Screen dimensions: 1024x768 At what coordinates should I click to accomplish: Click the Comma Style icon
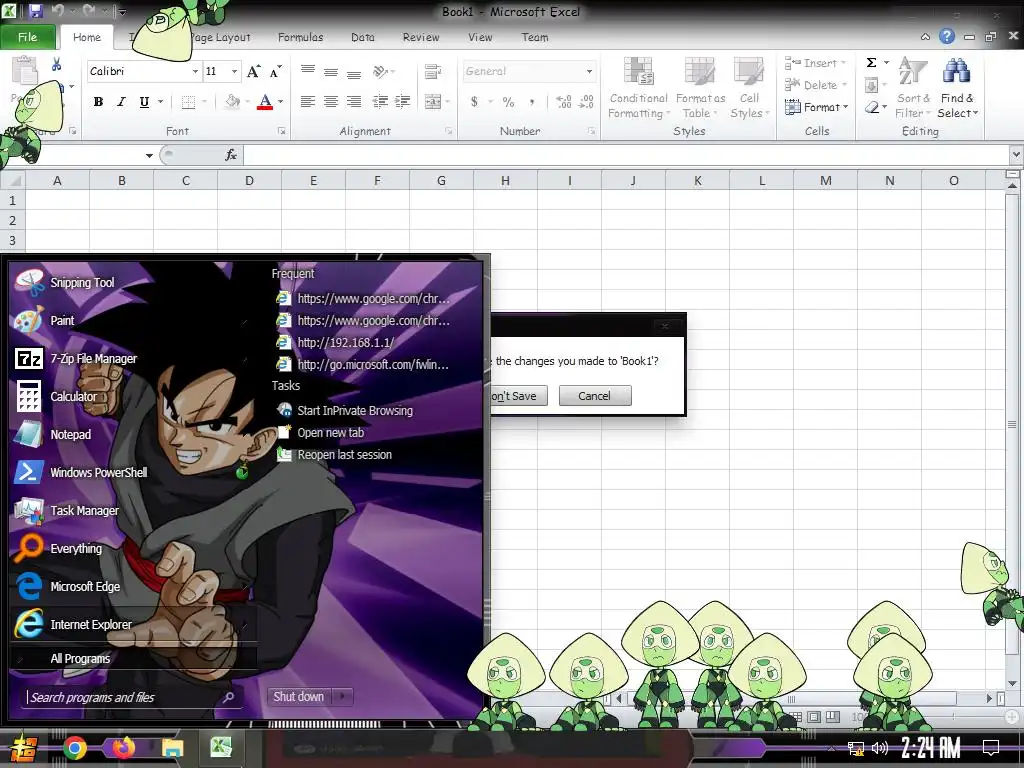pos(532,101)
